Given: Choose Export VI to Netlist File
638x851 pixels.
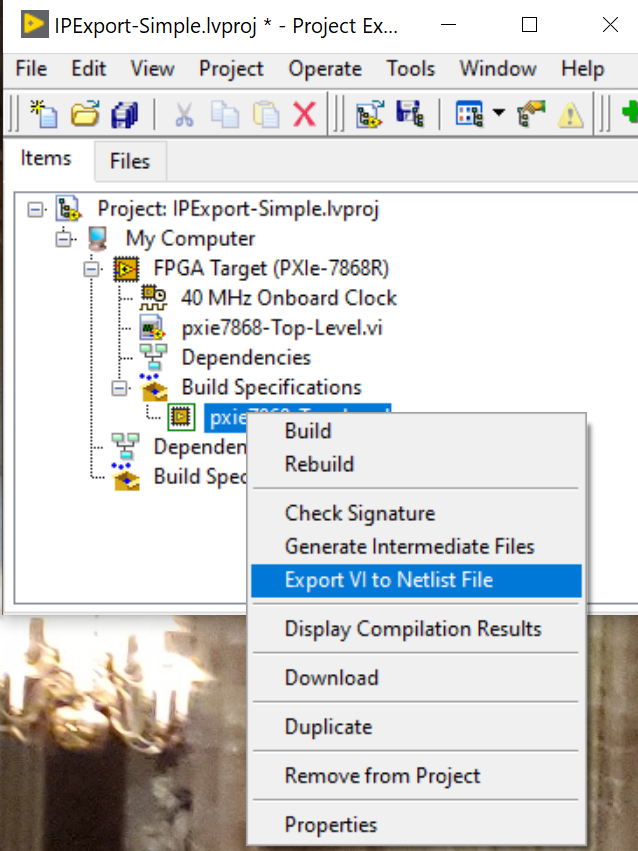Looking at the screenshot, I should pos(416,580).
